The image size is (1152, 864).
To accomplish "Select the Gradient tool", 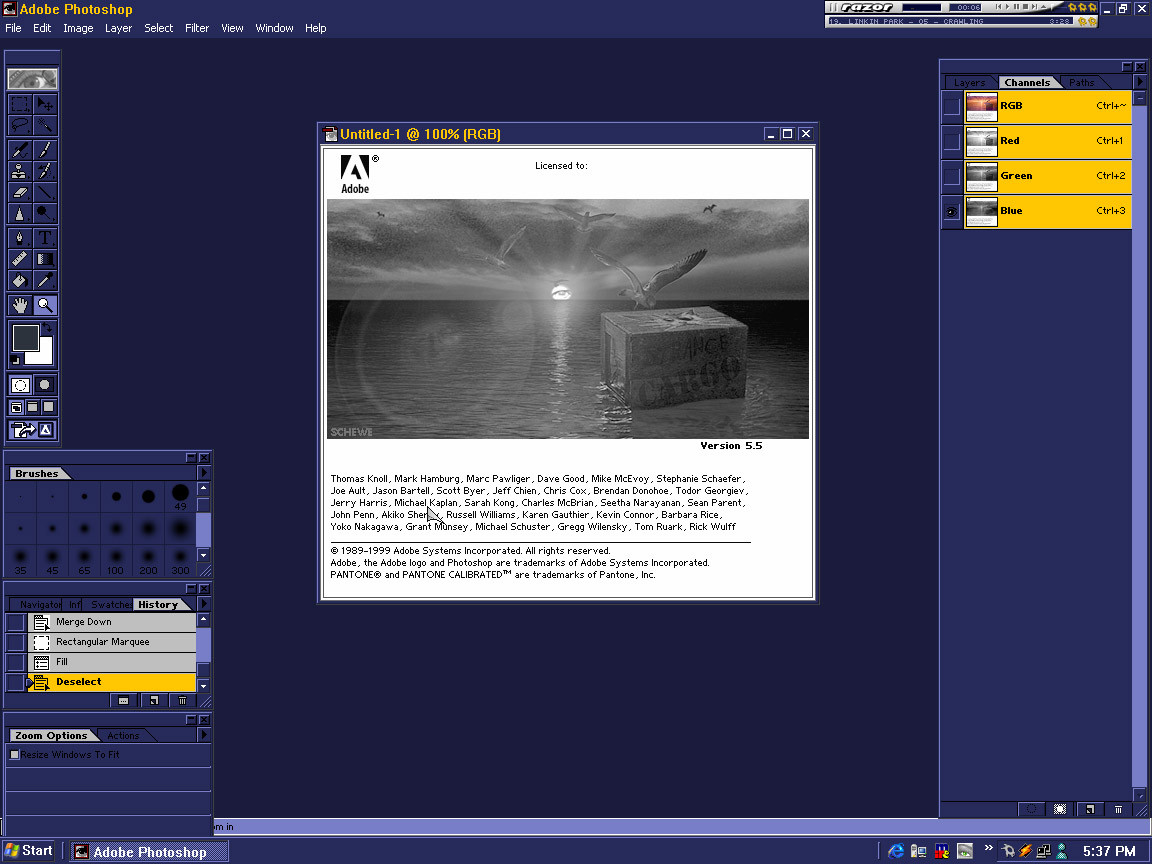I will click(45, 259).
